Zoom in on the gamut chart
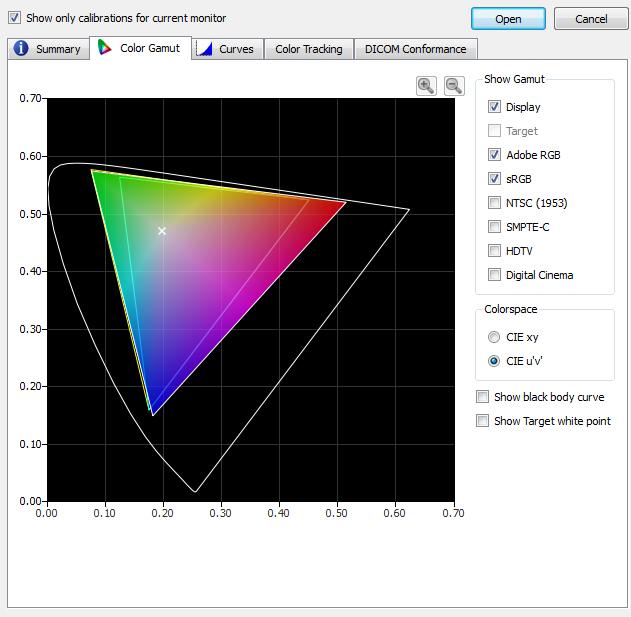This screenshot has width=631, height=617. [426, 86]
